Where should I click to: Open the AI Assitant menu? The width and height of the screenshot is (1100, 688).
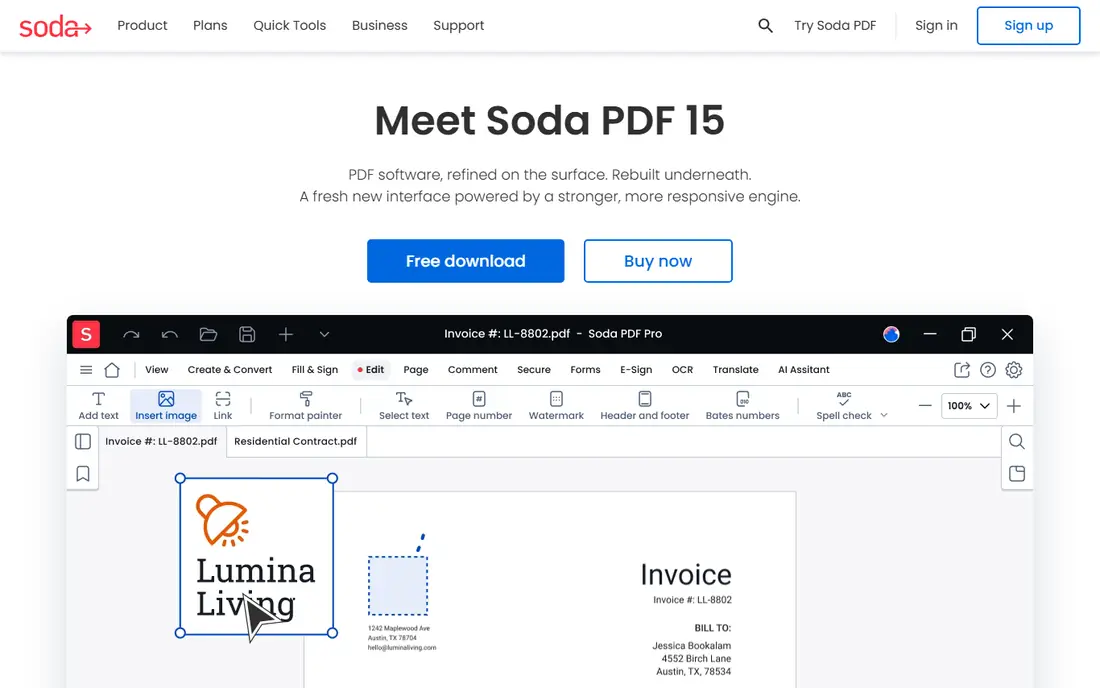pos(803,370)
